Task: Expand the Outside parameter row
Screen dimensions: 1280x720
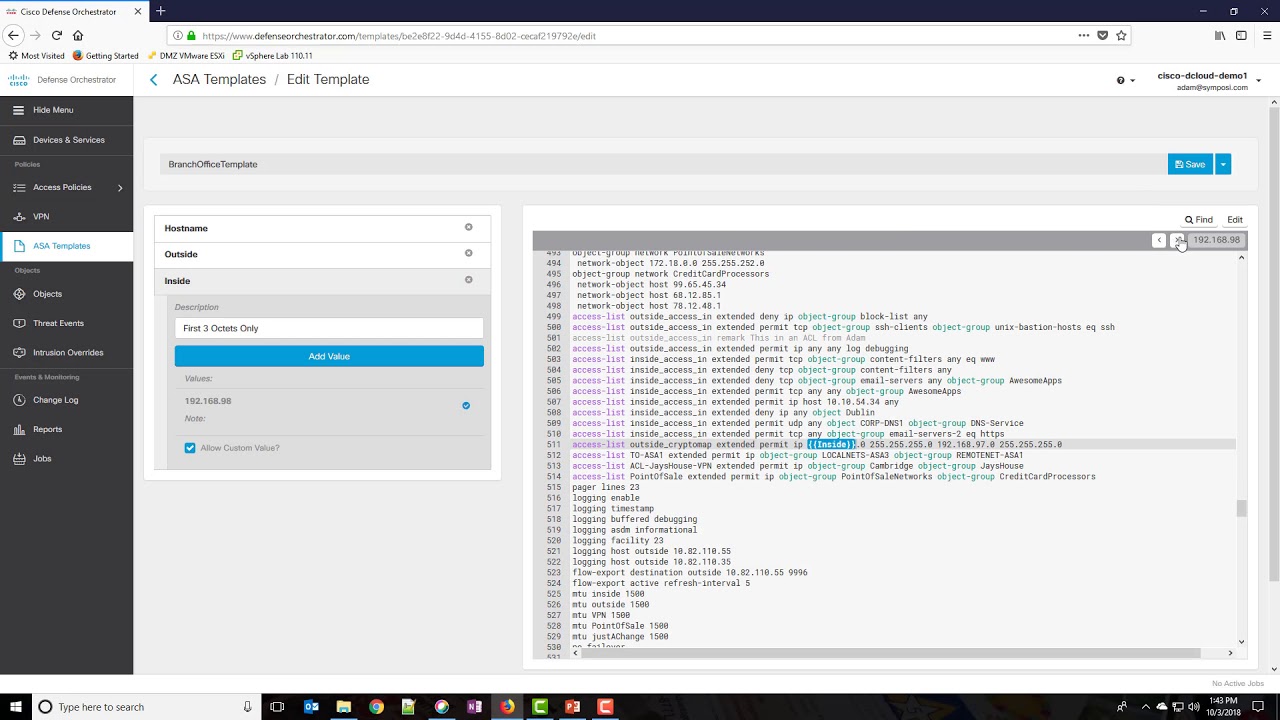Action: 322,254
